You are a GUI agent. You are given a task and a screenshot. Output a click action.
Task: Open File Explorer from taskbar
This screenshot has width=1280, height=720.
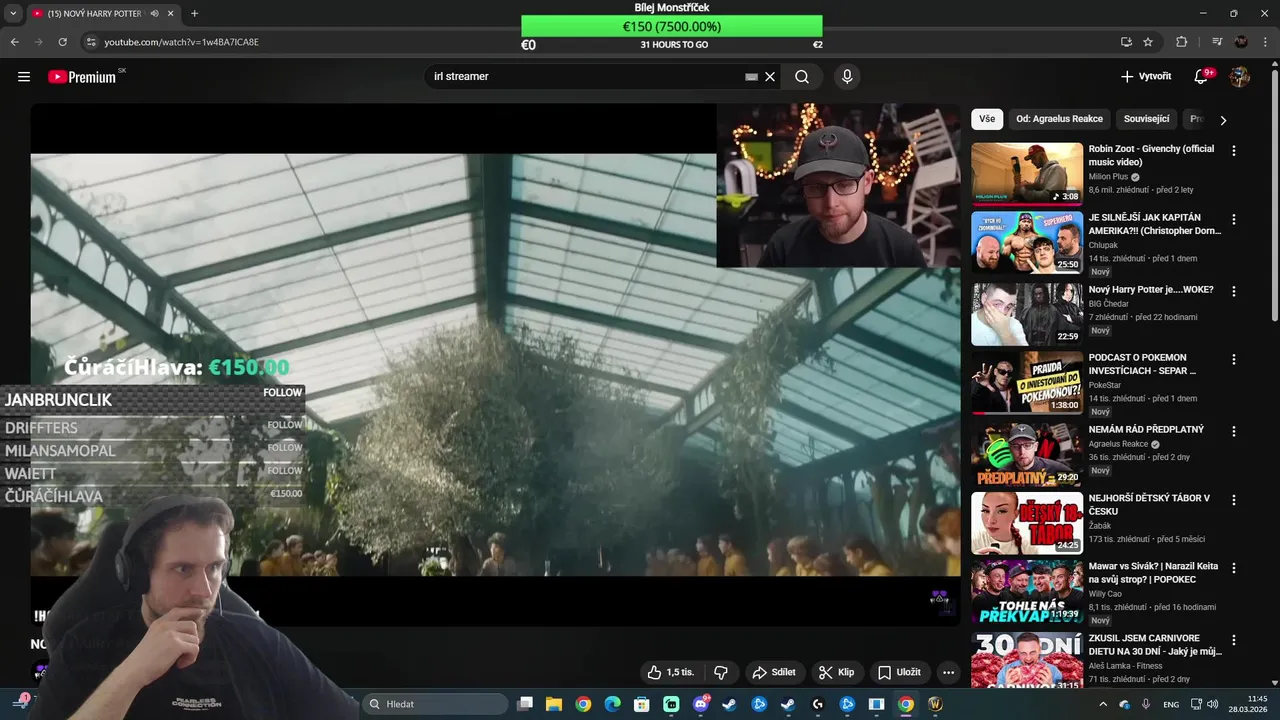point(554,704)
